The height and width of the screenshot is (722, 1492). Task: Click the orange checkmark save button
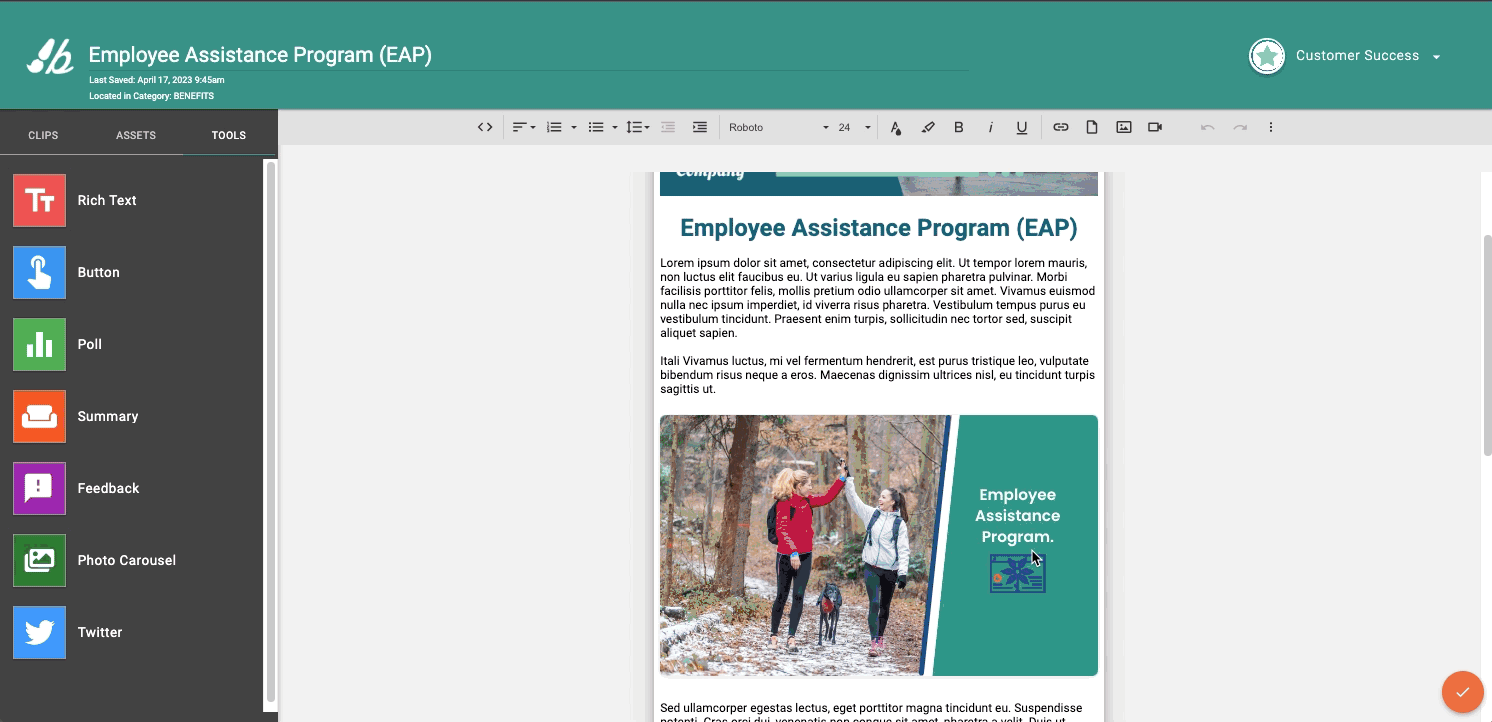click(x=1462, y=691)
